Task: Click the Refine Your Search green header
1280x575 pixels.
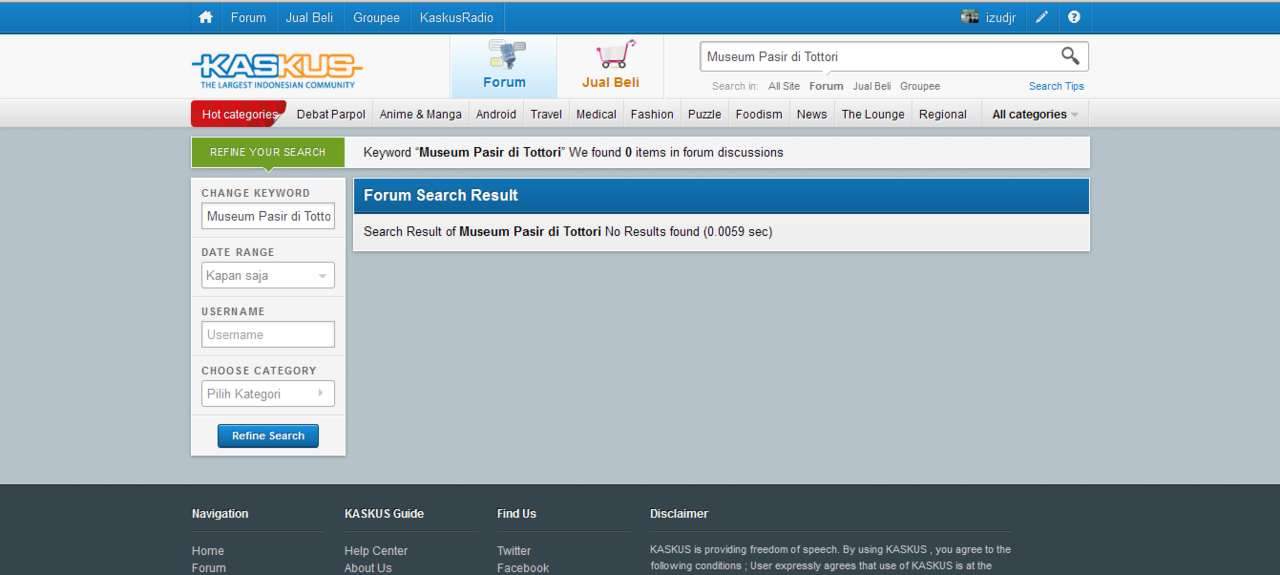Action: coord(268,152)
